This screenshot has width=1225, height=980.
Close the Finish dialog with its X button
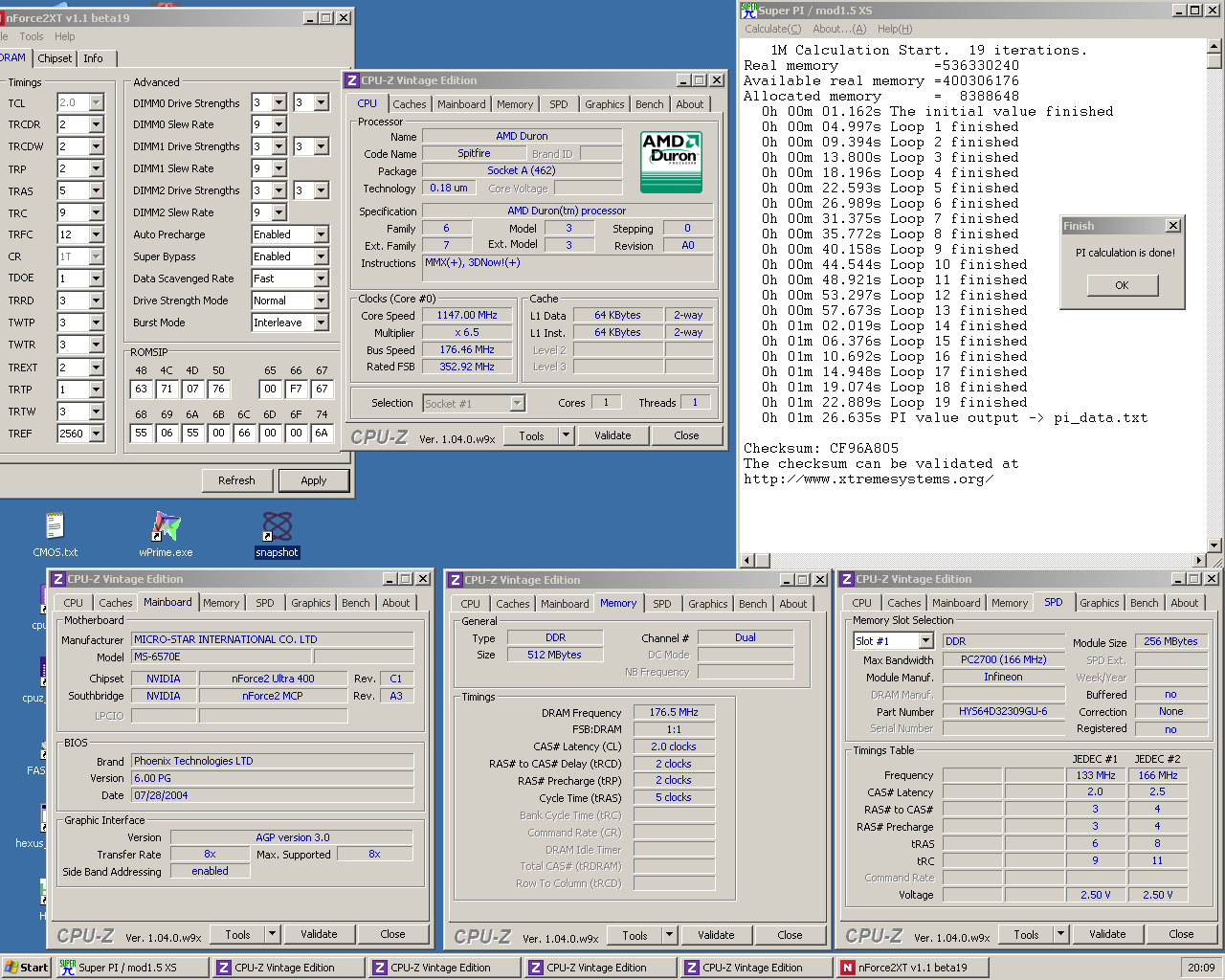[x=1172, y=226]
